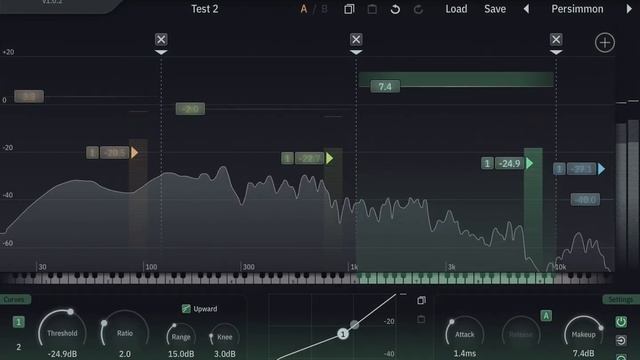Grab the white split handle near 10k
640x360 pixels.
(x=556, y=52)
